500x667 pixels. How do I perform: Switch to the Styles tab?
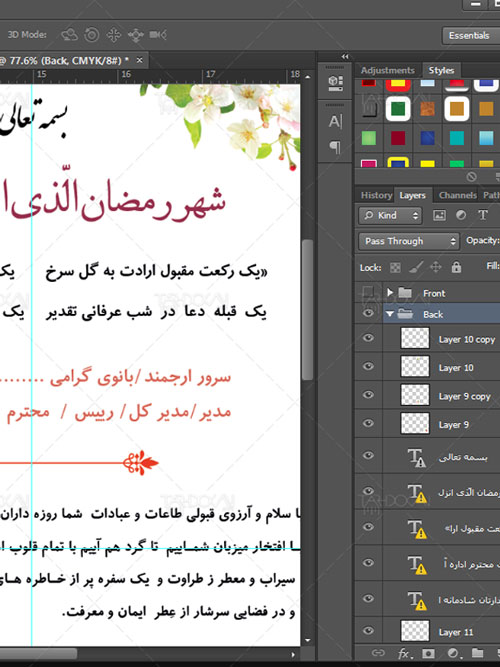click(441, 70)
